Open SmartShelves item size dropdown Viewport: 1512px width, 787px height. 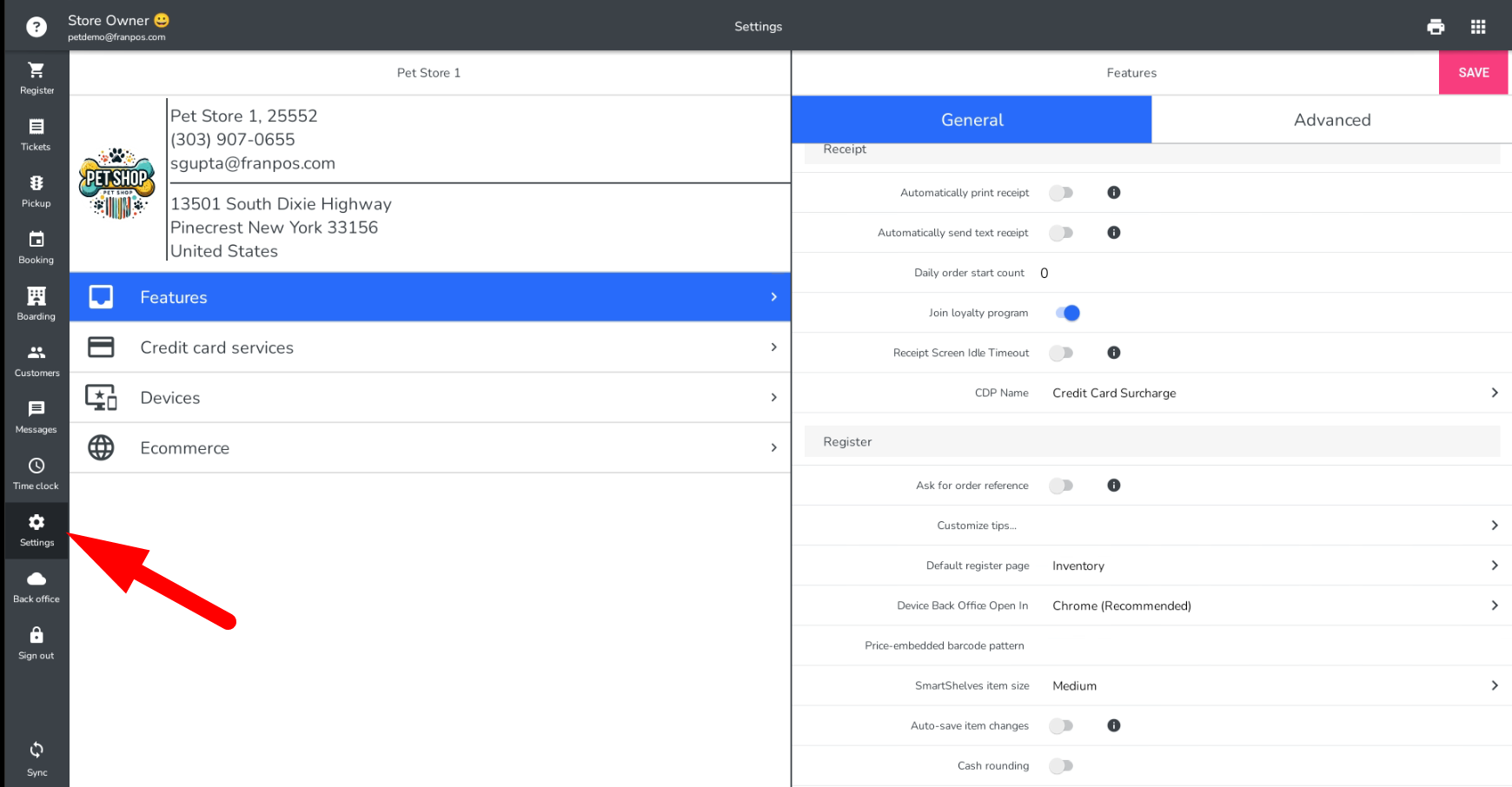pos(1272,685)
